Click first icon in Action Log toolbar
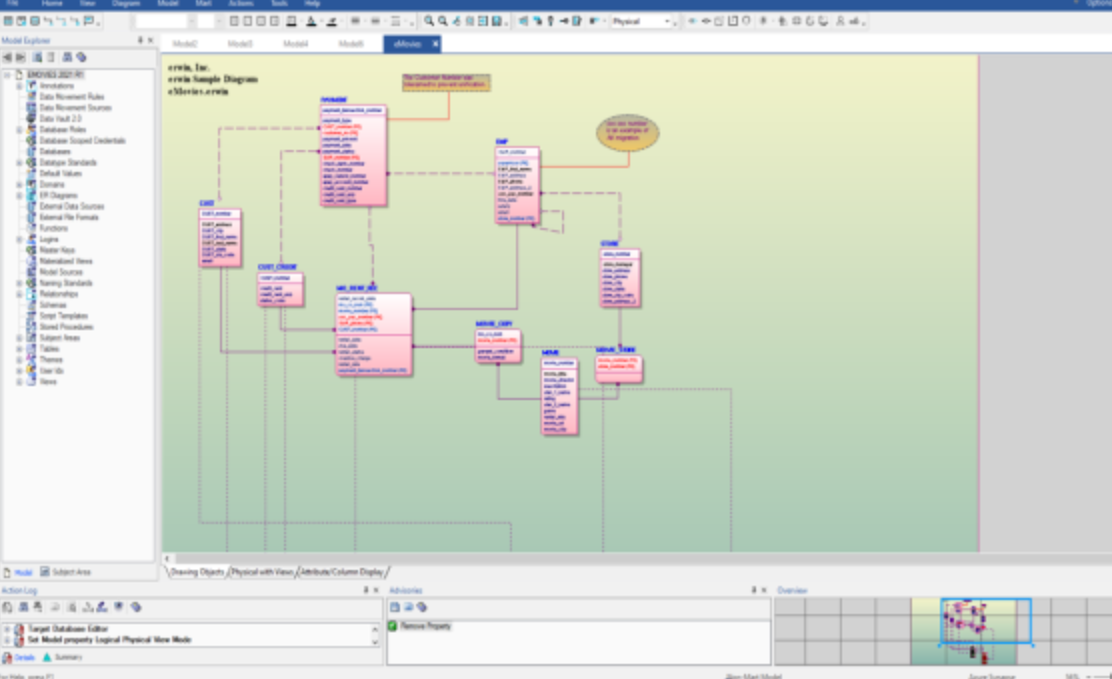 7,607
